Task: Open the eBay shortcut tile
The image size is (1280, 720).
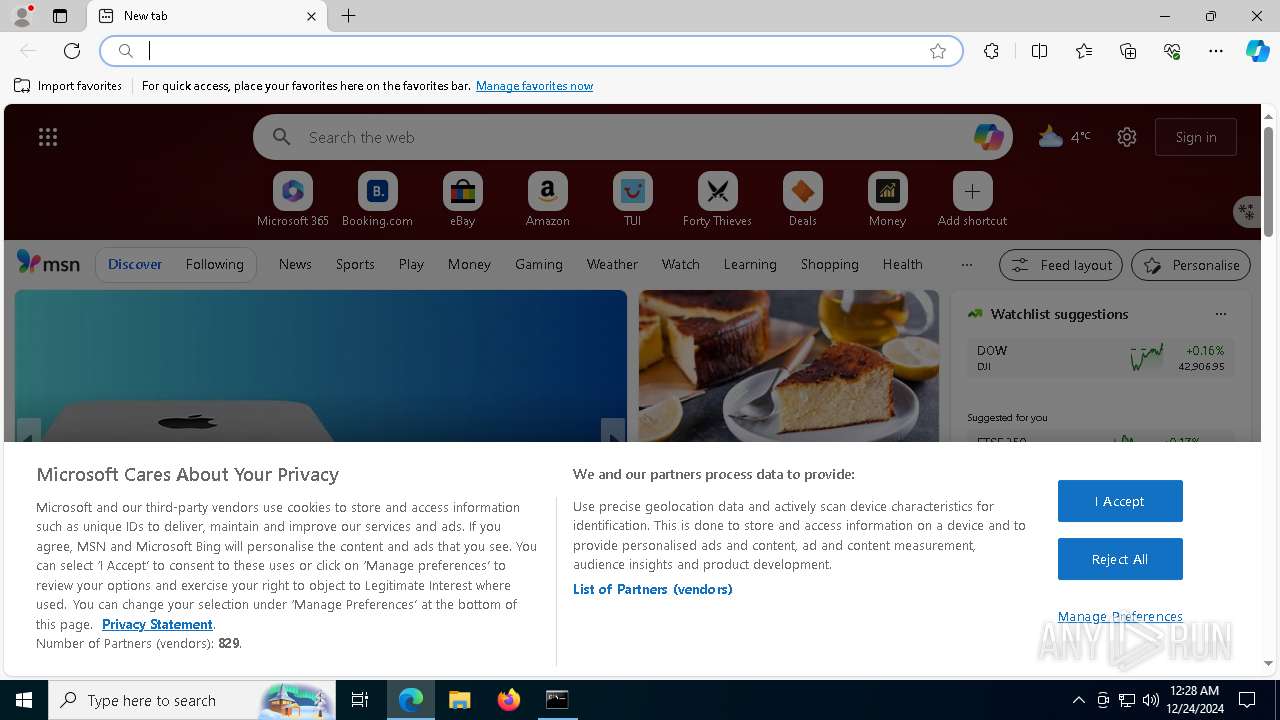Action: 462,200
